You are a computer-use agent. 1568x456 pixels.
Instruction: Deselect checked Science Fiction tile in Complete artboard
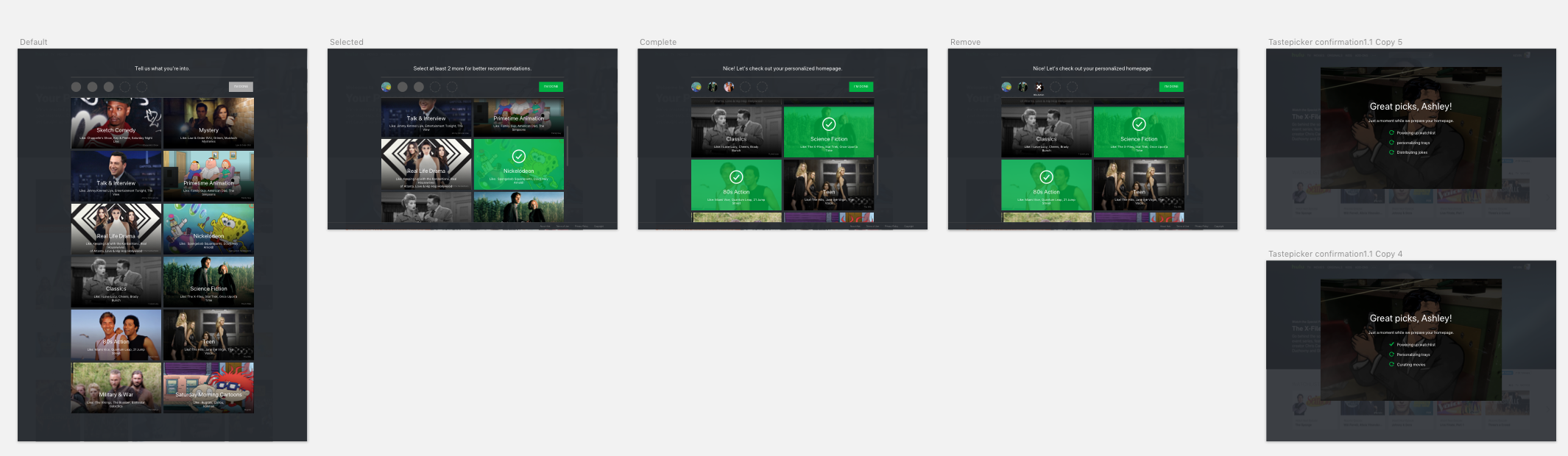pyautogui.click(x=829, y=132)
